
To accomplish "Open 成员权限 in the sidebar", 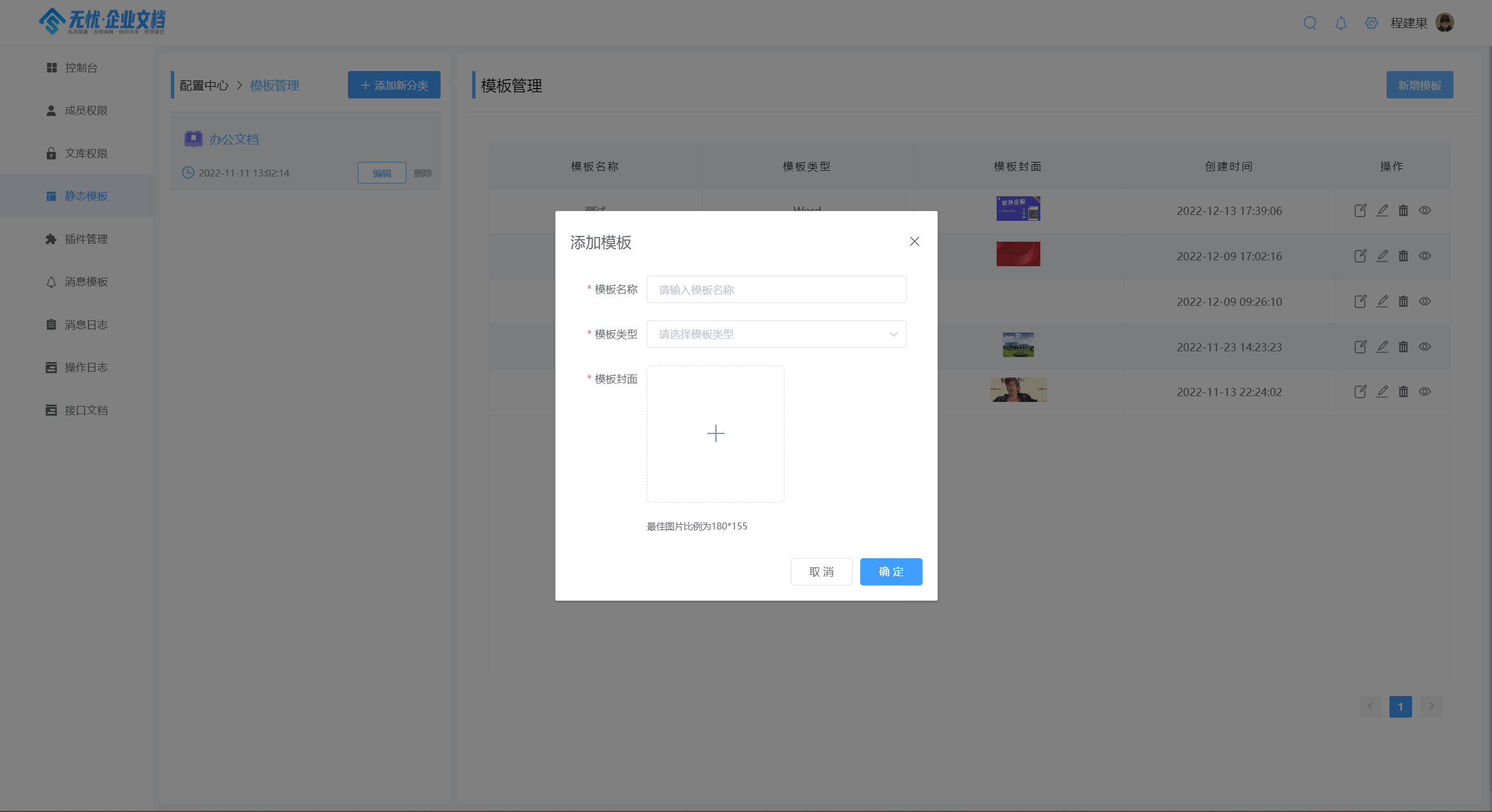I will coord(76,110).
